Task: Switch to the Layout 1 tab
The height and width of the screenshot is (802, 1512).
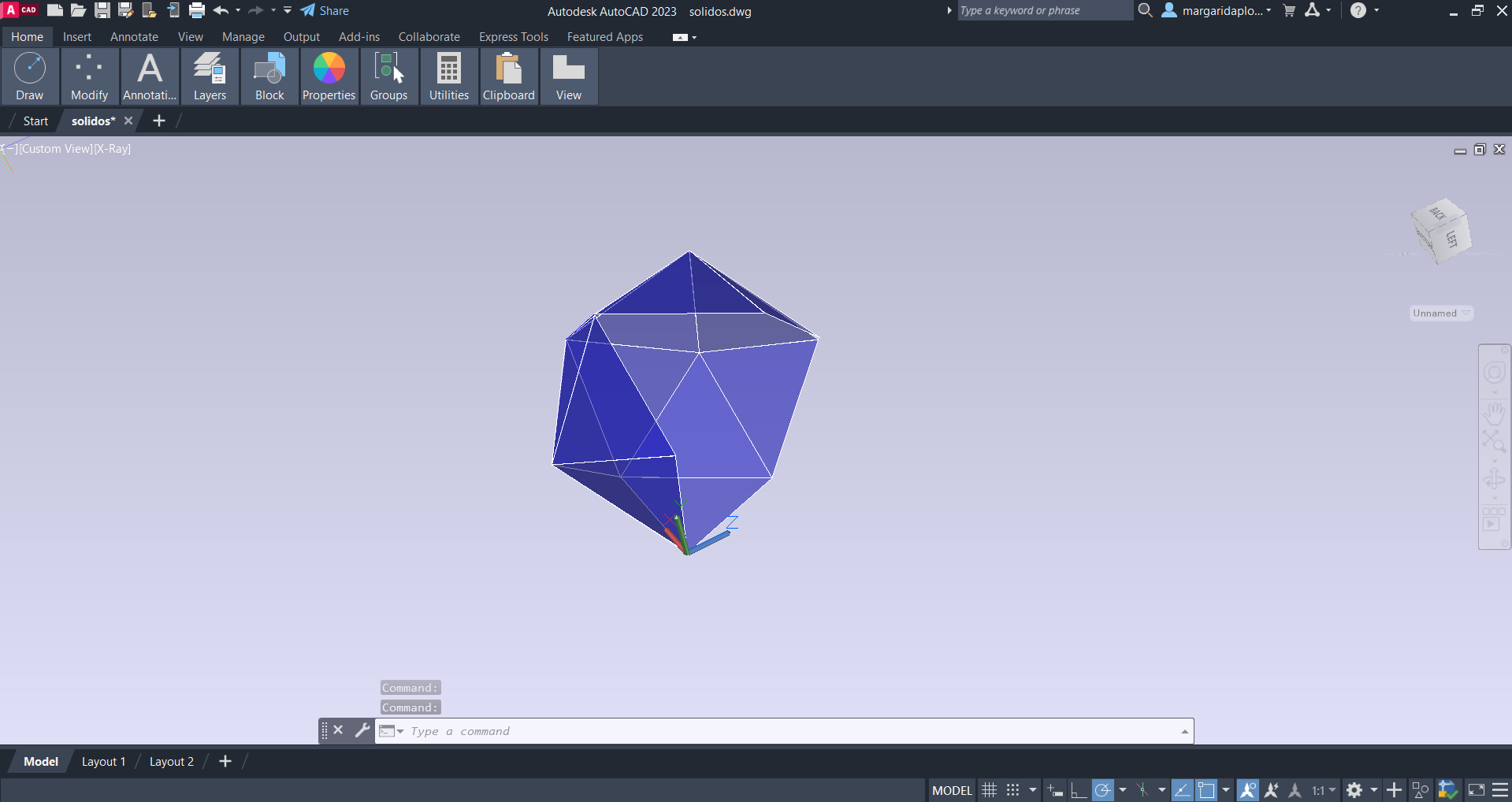Action: [x=103, y=762]
